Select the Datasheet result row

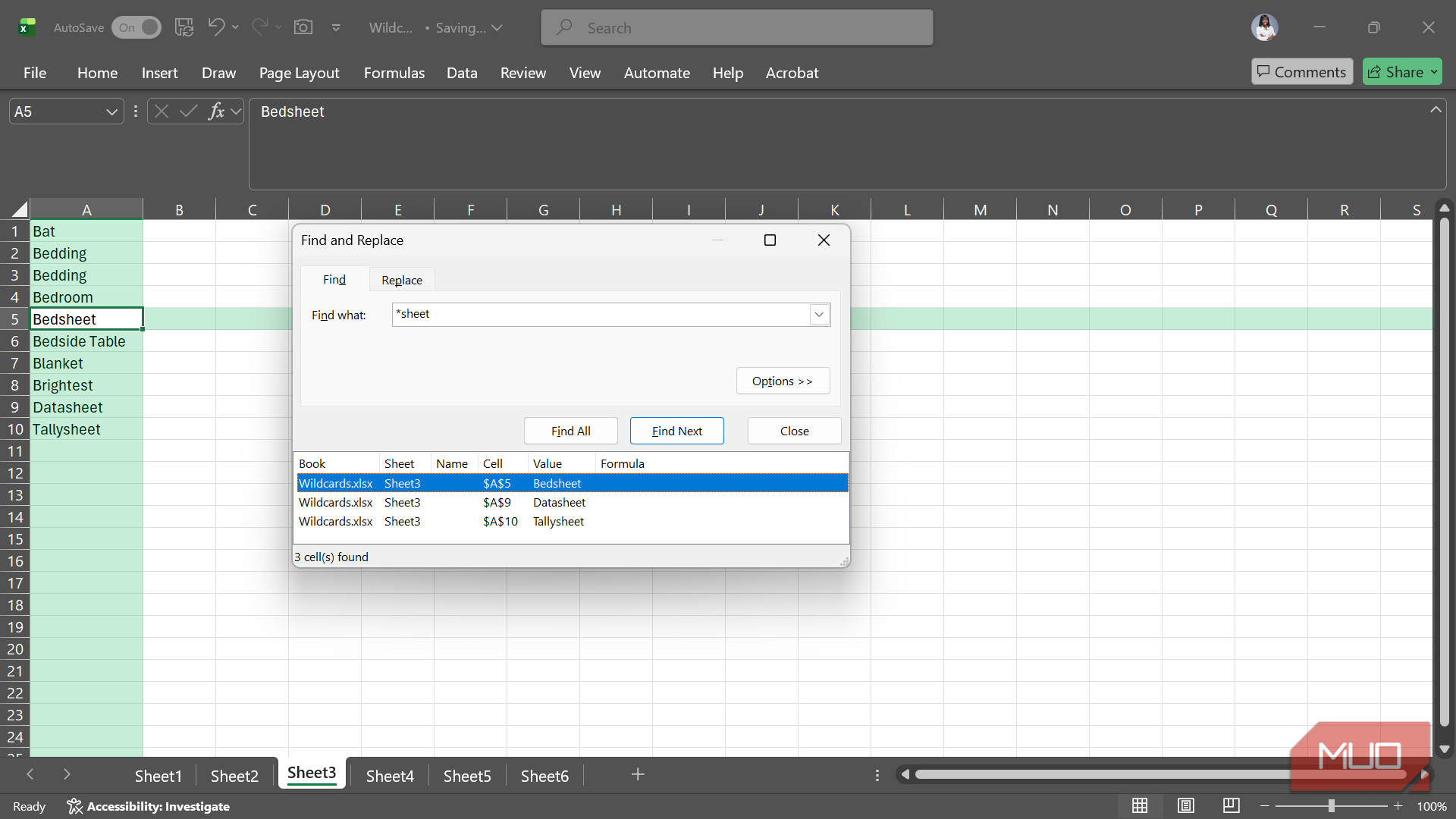559,502
